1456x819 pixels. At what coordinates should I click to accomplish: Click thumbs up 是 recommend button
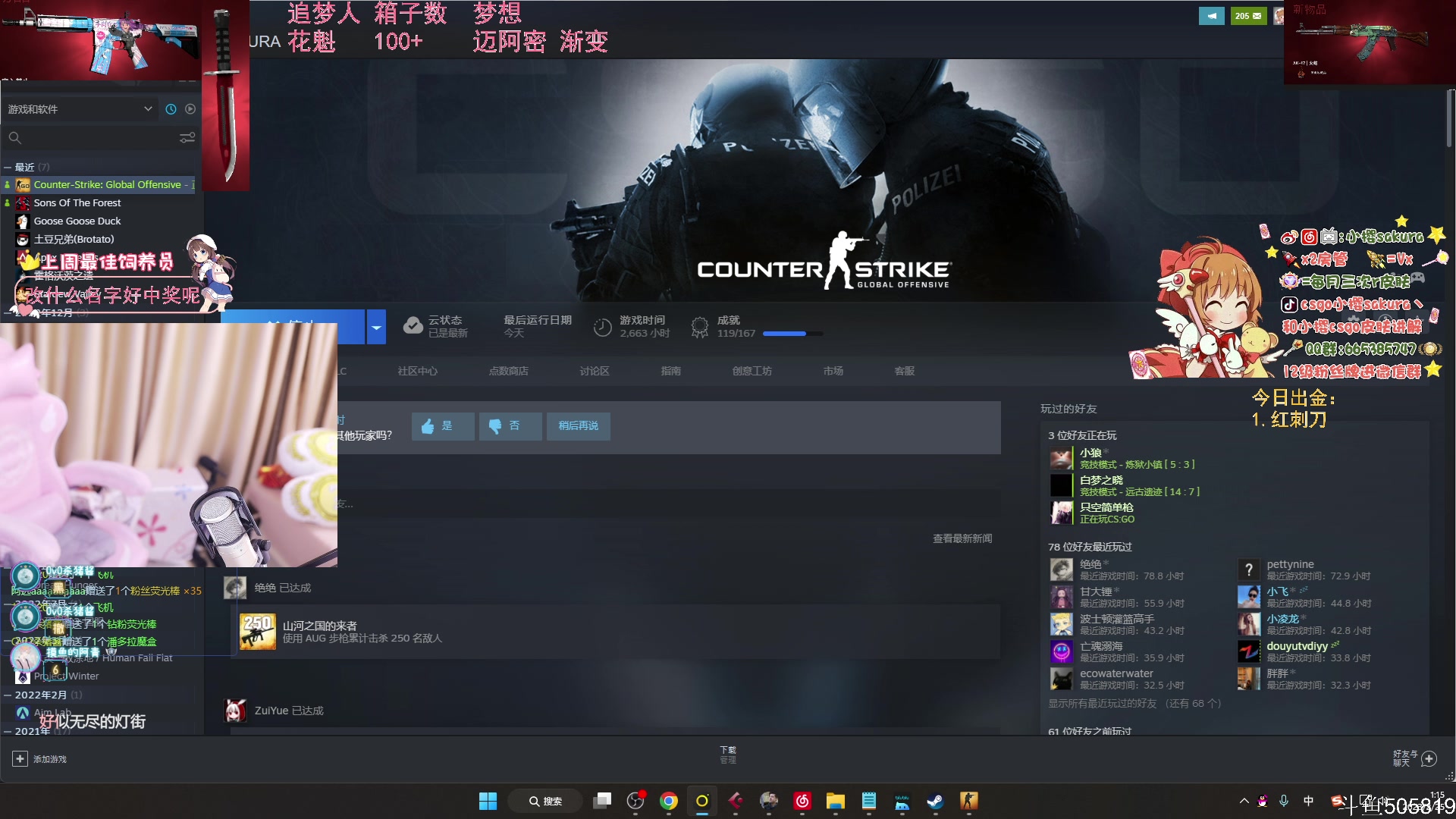(443, 426)
